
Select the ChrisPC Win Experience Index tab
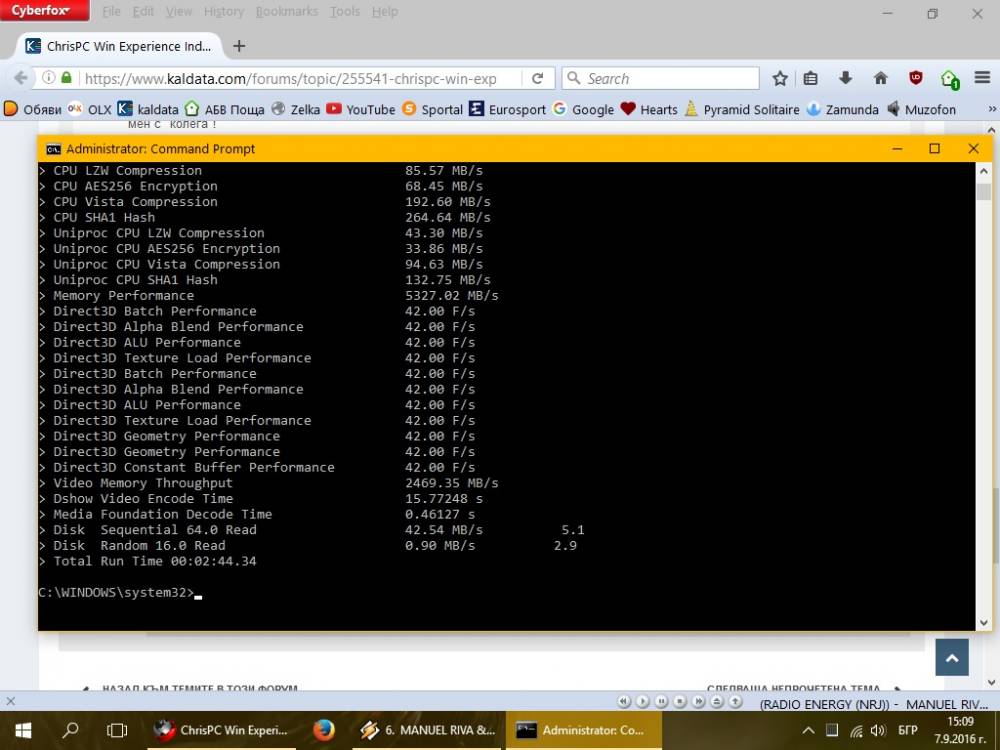coord(118,46)
